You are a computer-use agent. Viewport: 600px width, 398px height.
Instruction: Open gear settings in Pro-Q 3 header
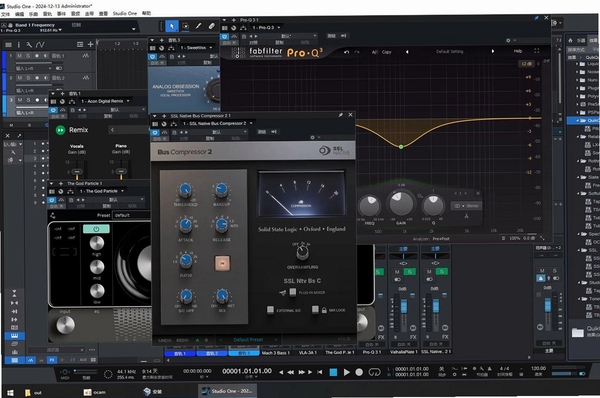(508, 40)
